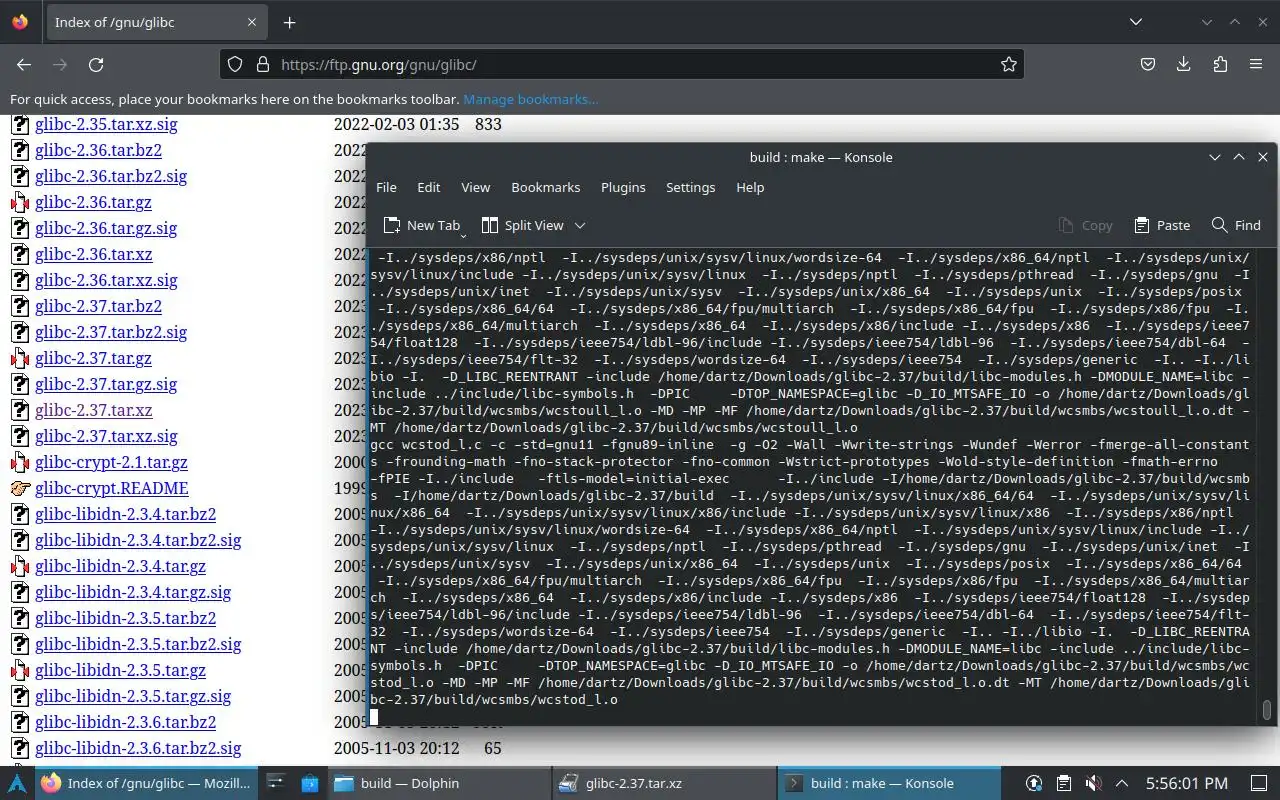Click the unknown-file icon beside glibc-2.37.tar.bz2

(20, 306)
